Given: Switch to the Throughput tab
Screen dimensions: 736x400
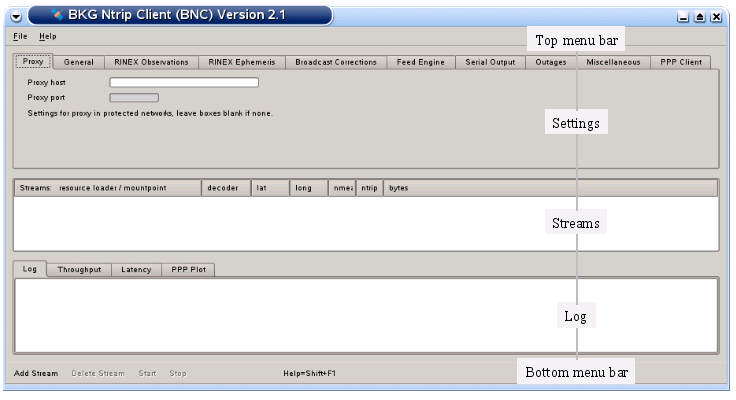Looking at the screenshot, I should pos(79,270).
